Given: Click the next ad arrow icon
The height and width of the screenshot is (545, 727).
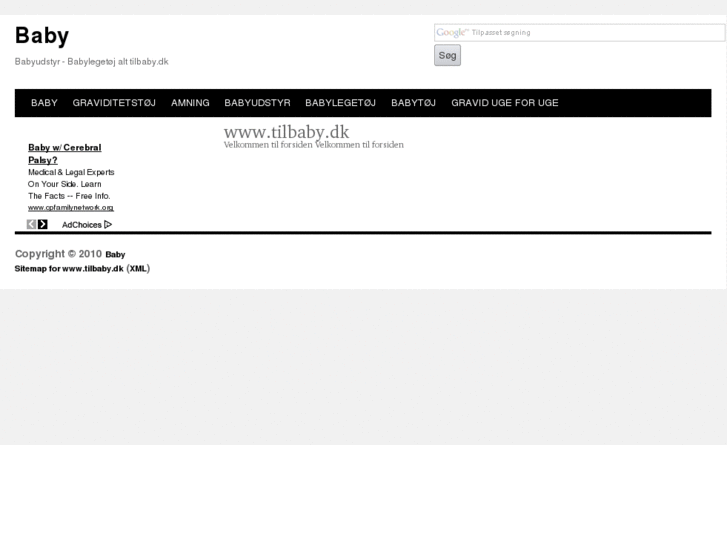Looking at the screenshot, I should (43, 224).
